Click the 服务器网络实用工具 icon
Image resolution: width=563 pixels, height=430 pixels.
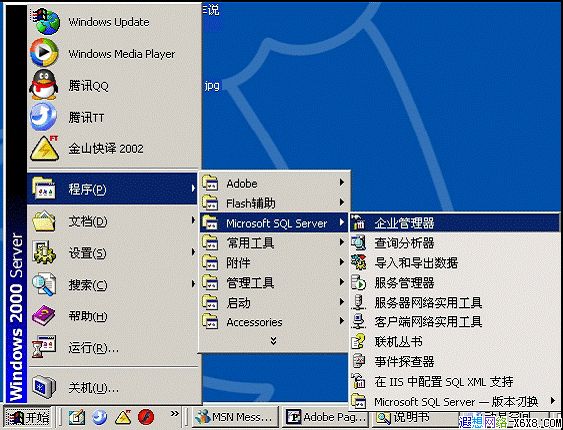tap(358, 302)
